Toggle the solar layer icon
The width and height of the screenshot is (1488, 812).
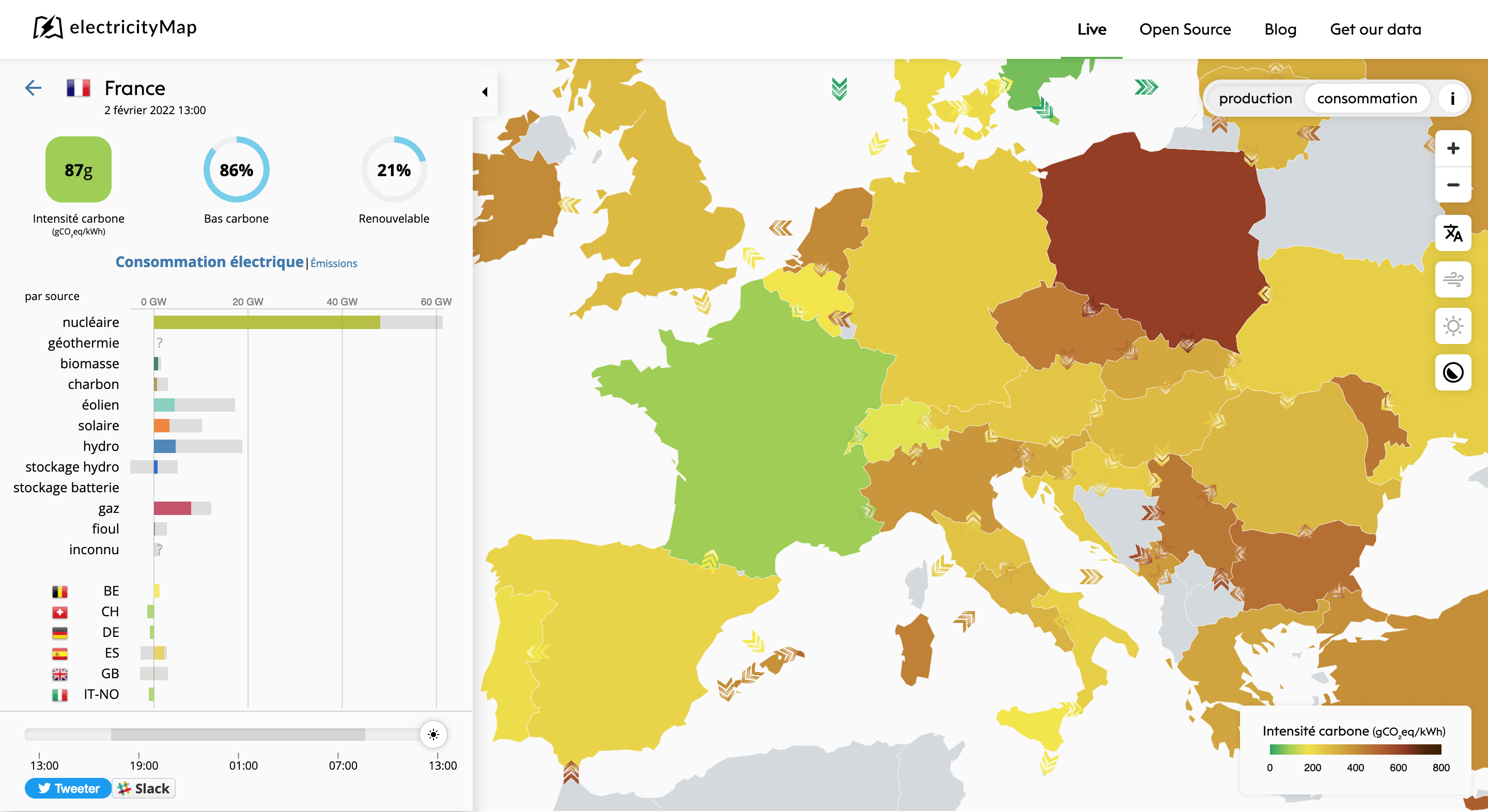click(x=1453, y=326)
